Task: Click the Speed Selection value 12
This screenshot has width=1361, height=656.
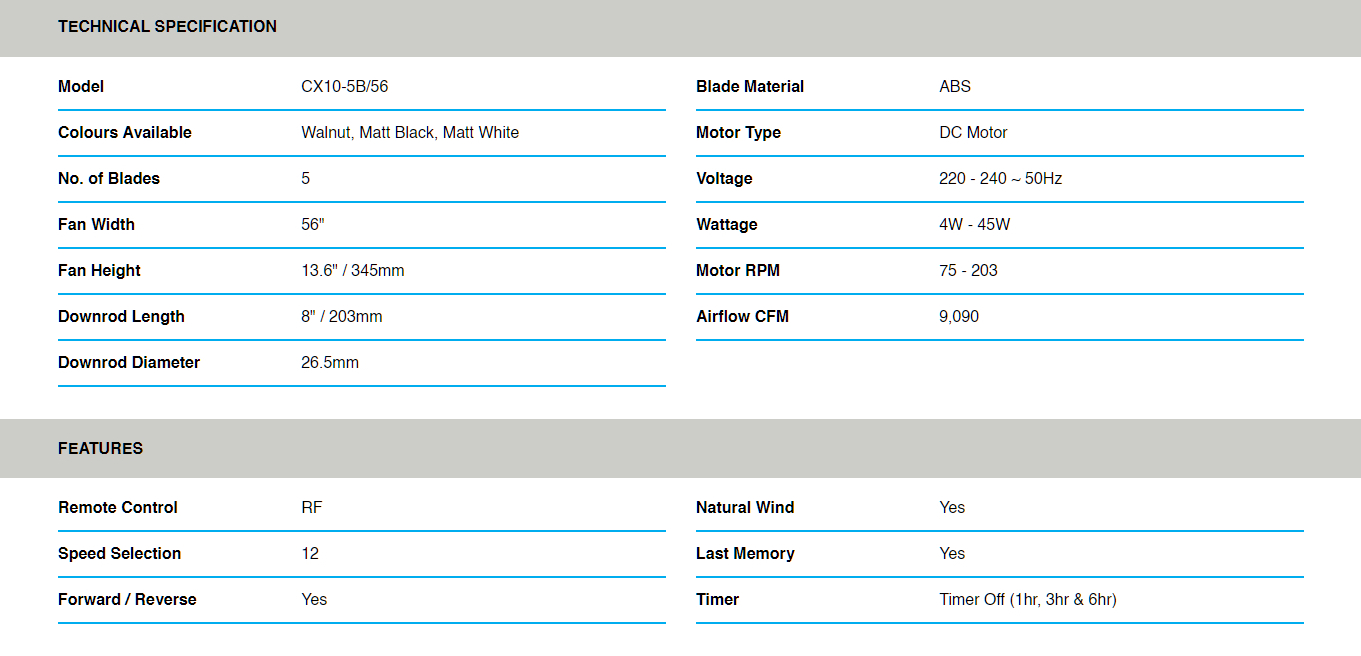Action: click(310, 554)
